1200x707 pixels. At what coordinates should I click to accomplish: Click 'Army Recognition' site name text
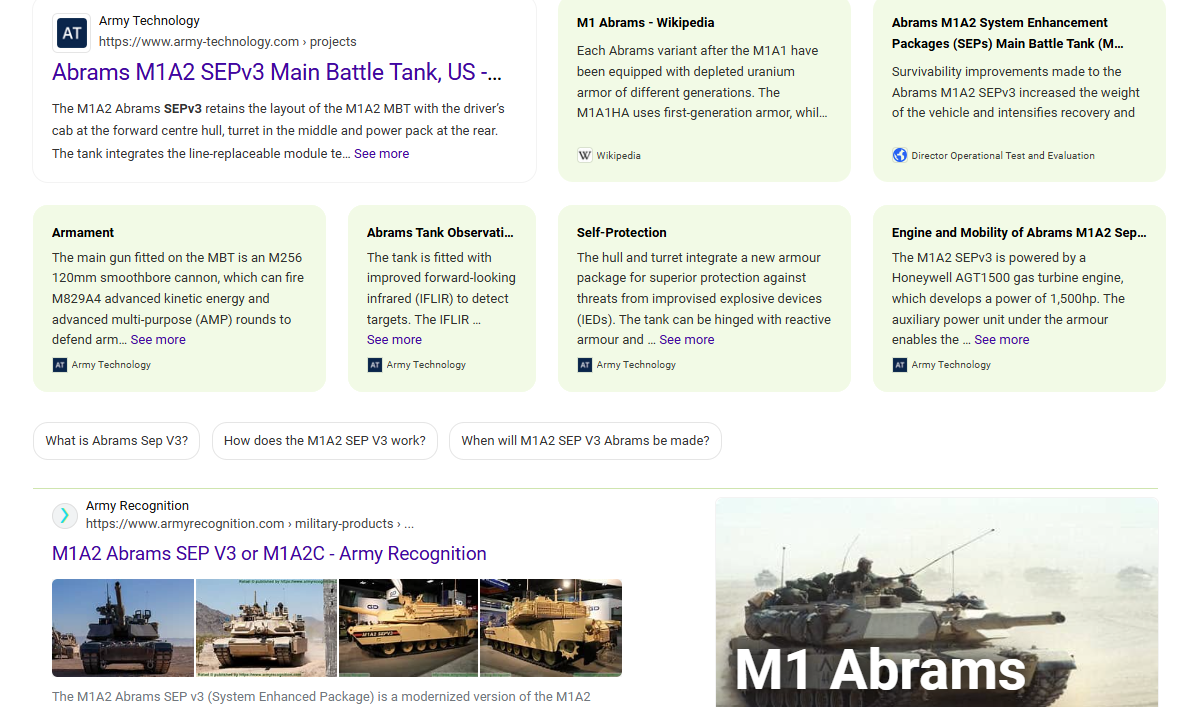(x=137, y=506)
